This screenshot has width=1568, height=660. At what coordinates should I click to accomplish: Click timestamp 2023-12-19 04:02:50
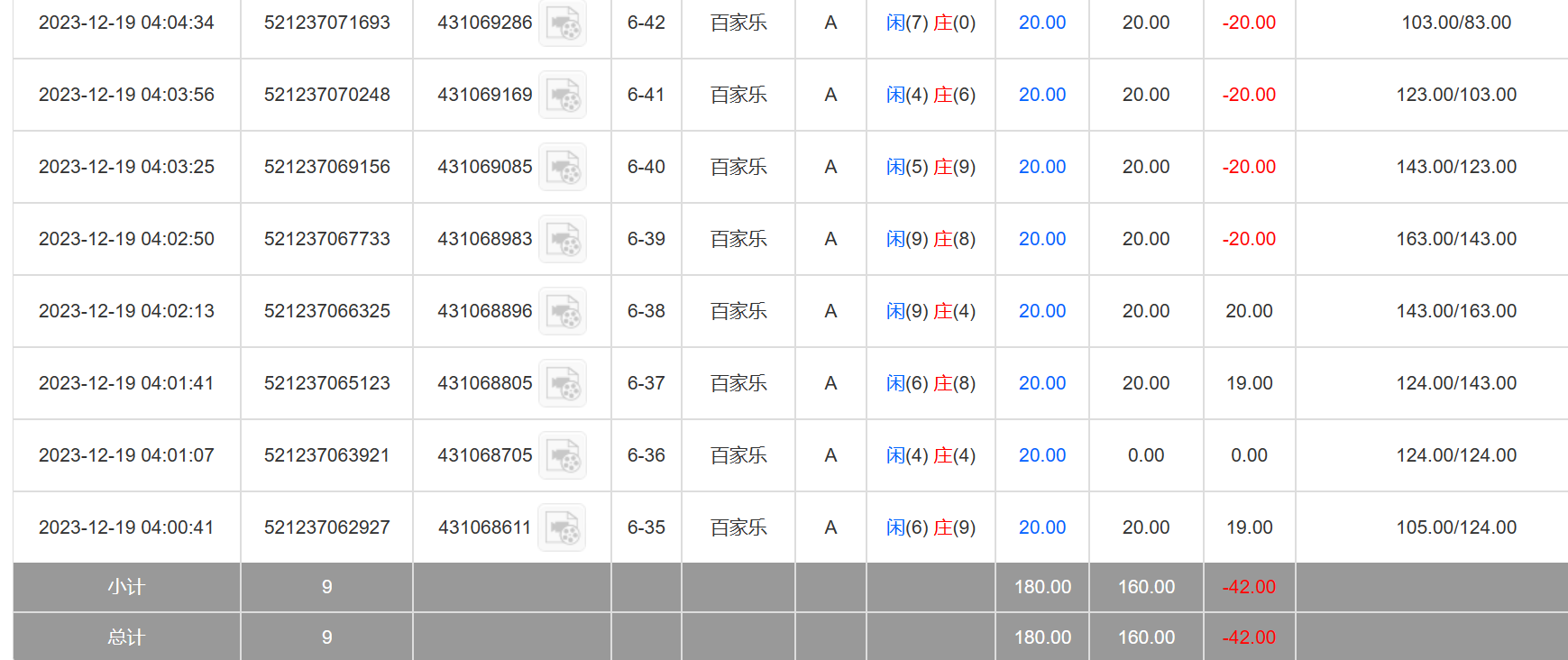(126, 239)
